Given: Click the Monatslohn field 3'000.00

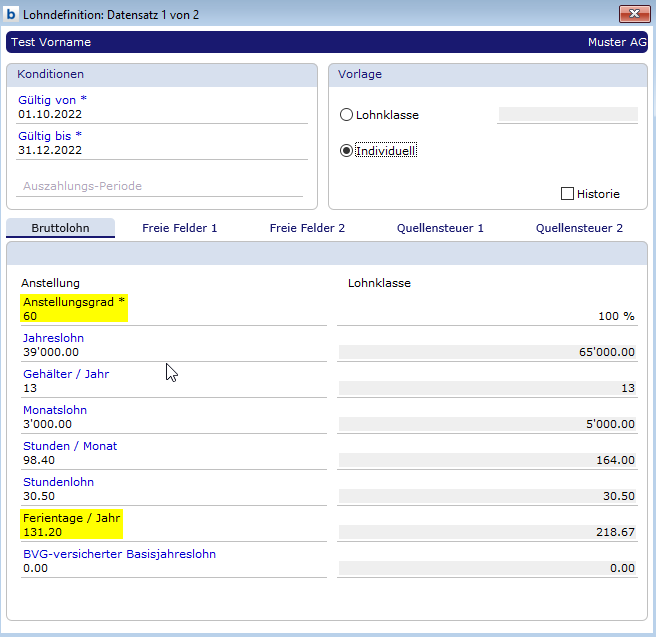Looking at the screenshot, I should [x=170, y=424].
